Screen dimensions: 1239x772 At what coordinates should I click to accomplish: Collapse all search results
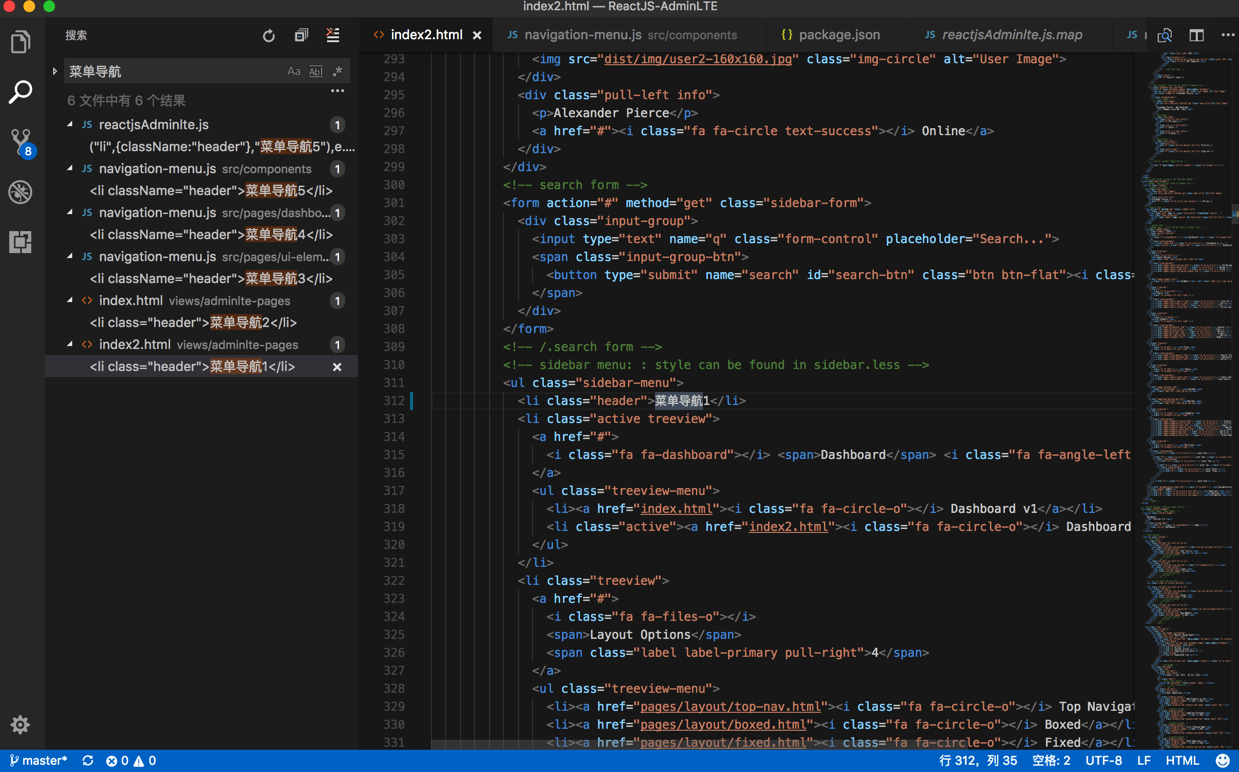tap(301, 36)
